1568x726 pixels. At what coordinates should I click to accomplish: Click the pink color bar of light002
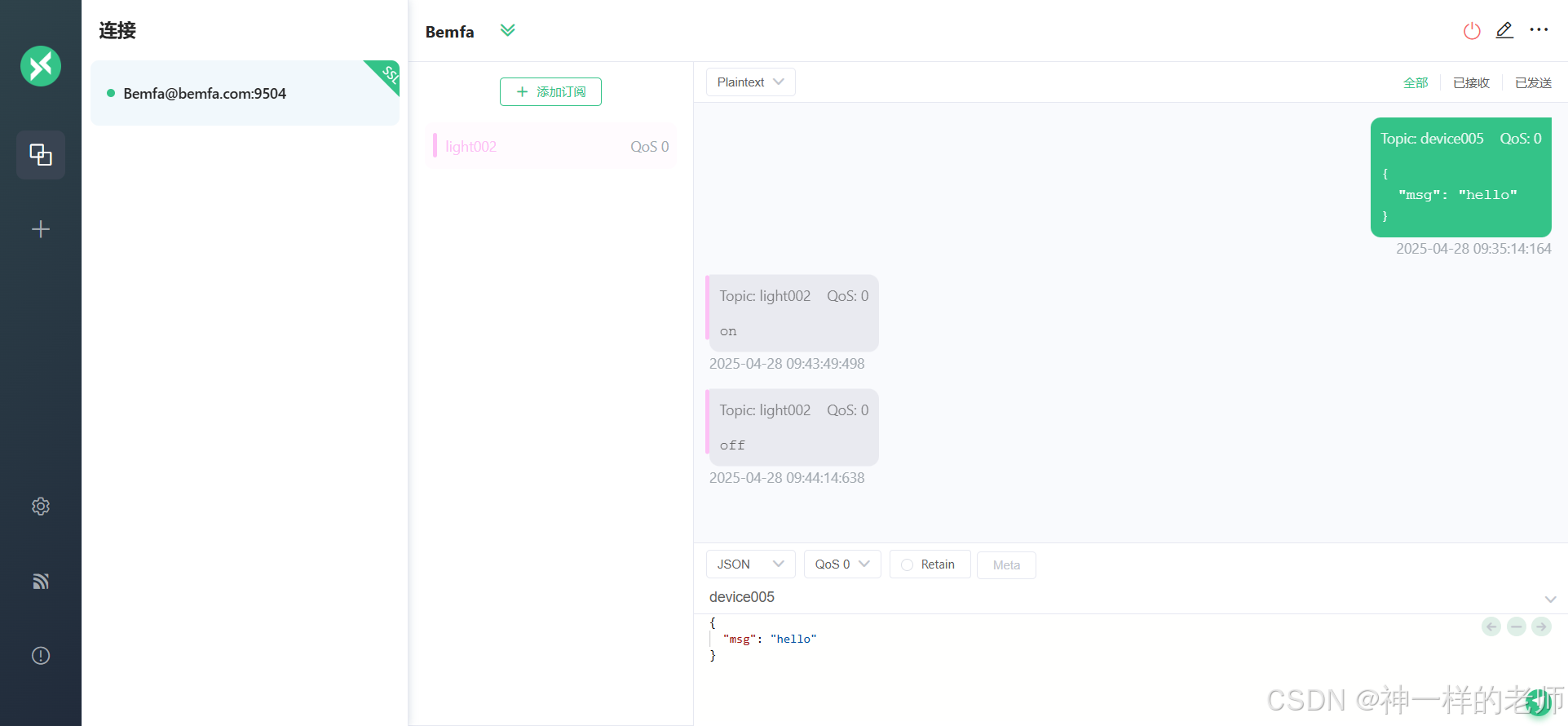pos(435,146)
